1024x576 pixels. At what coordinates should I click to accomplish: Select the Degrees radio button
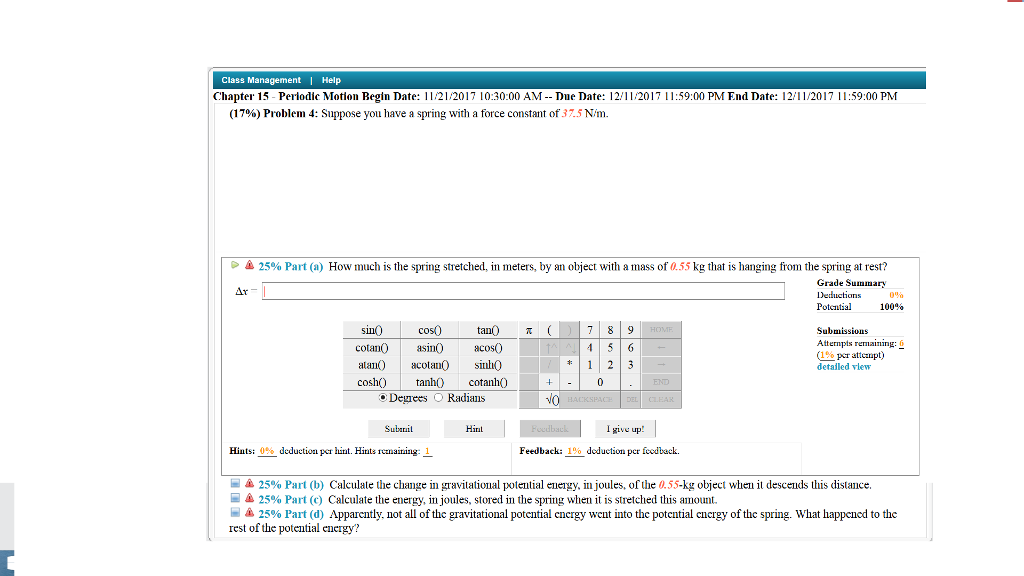[383, 398]
